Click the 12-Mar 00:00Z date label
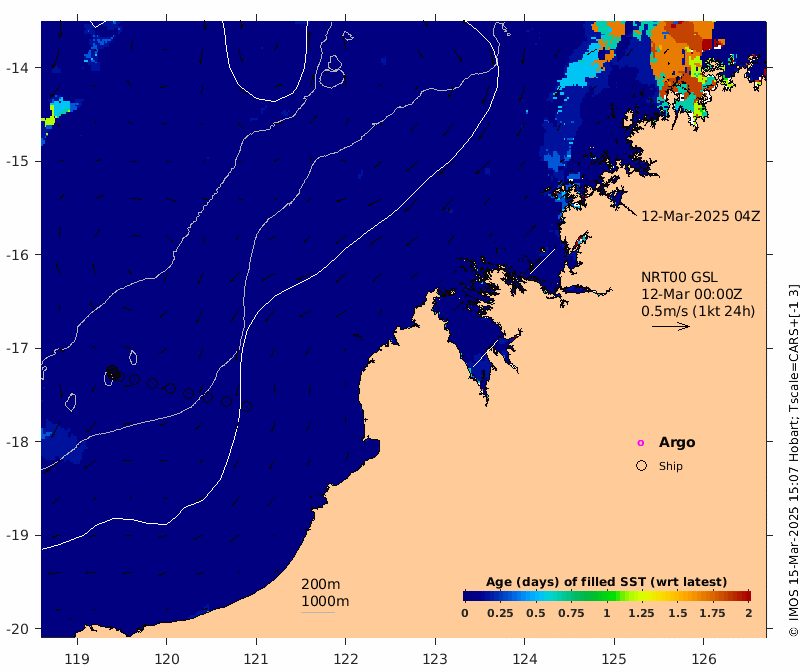 (x=691, y=294)
